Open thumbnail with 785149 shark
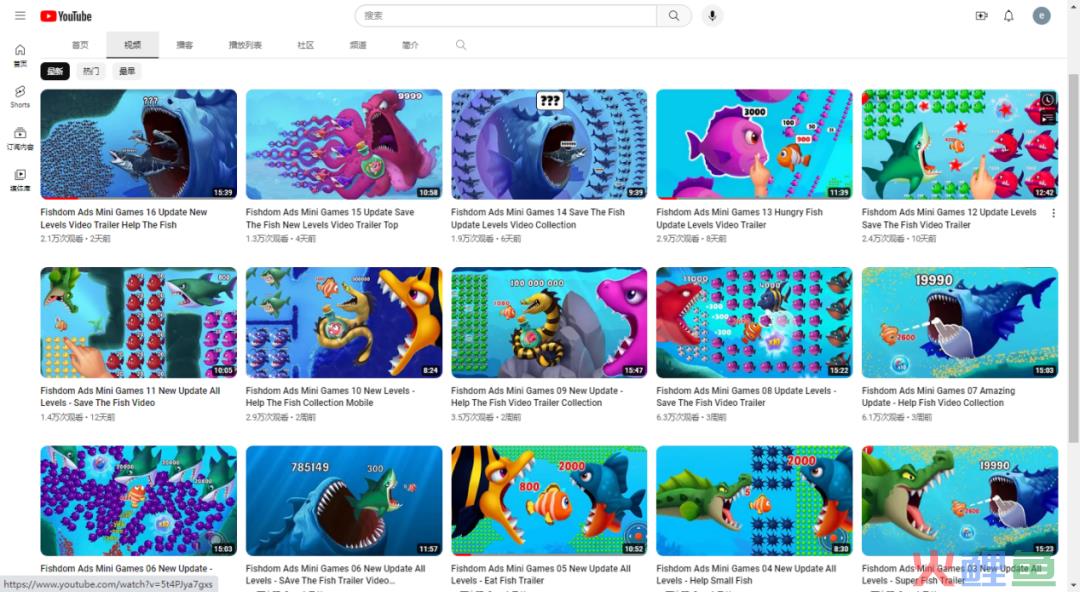1080x592 pixels. pyautogui.click(x=344, y=500)
